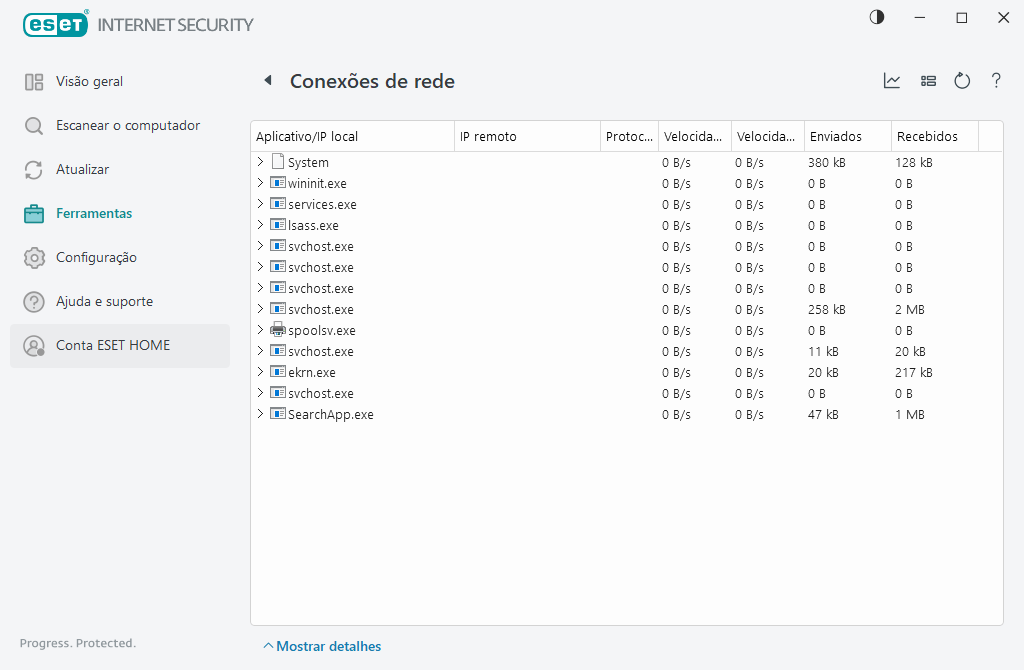
Task: Click Mostrar detalhes link
Action: click(x=328, y=646)
